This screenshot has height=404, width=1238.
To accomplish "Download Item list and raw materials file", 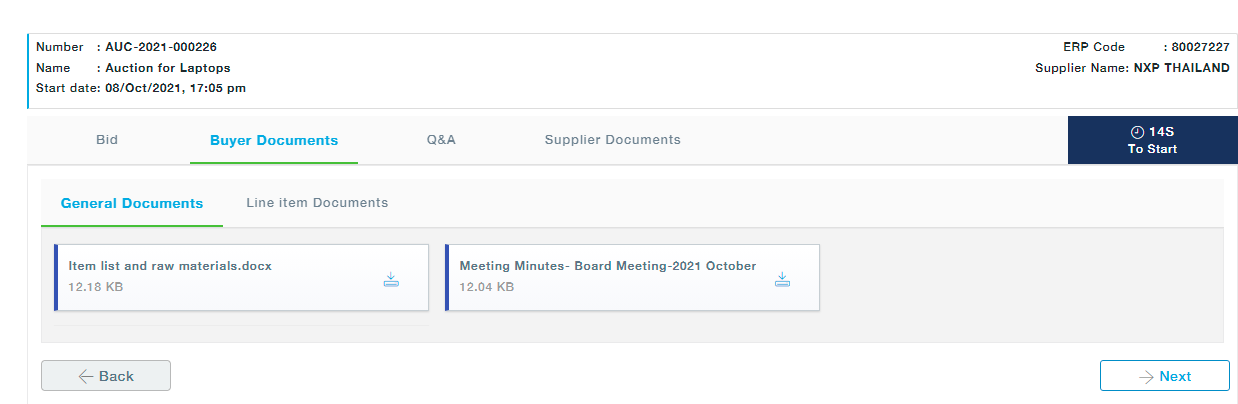I will coord(391,280).
